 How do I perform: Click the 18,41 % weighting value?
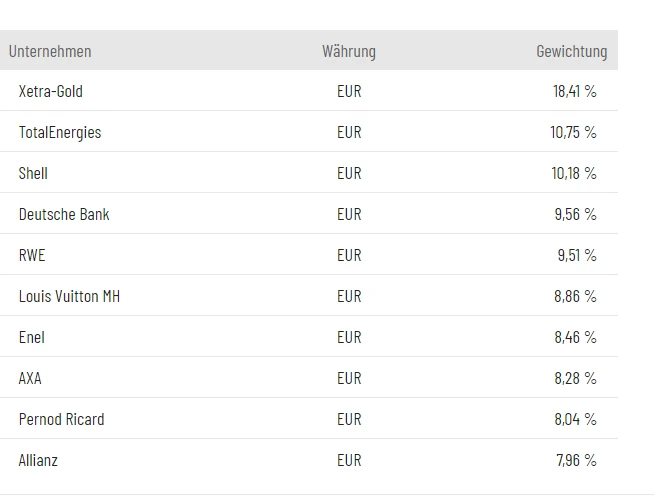pyautogui.click(x=574, y=91)
